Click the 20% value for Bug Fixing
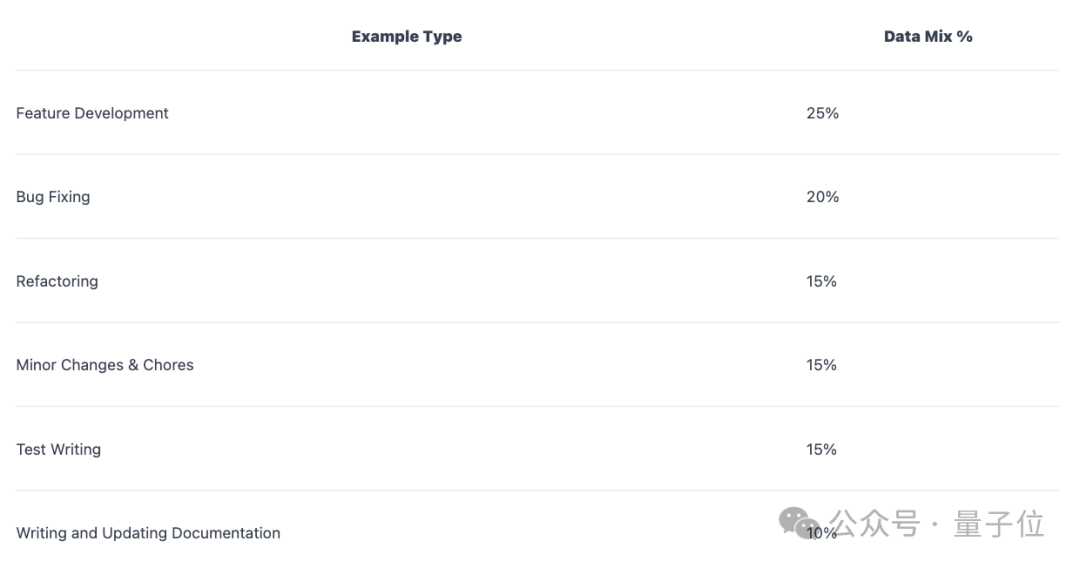The width and height of the screenshot is (1080, 568). coord(822,197)
